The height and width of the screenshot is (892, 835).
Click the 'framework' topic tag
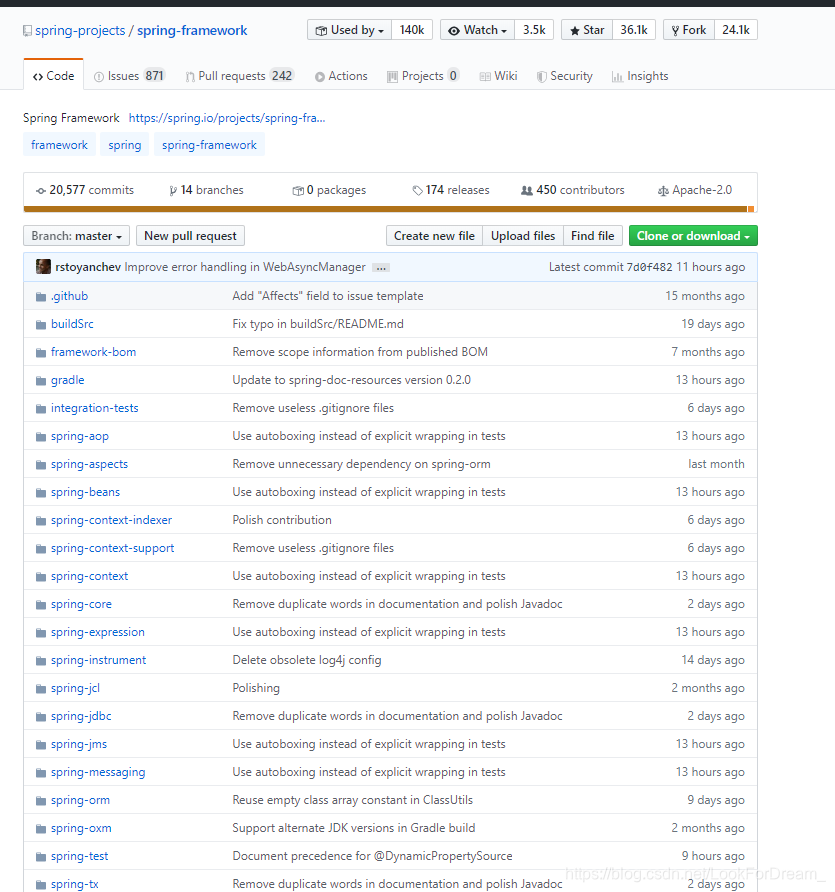click(60, 144)
